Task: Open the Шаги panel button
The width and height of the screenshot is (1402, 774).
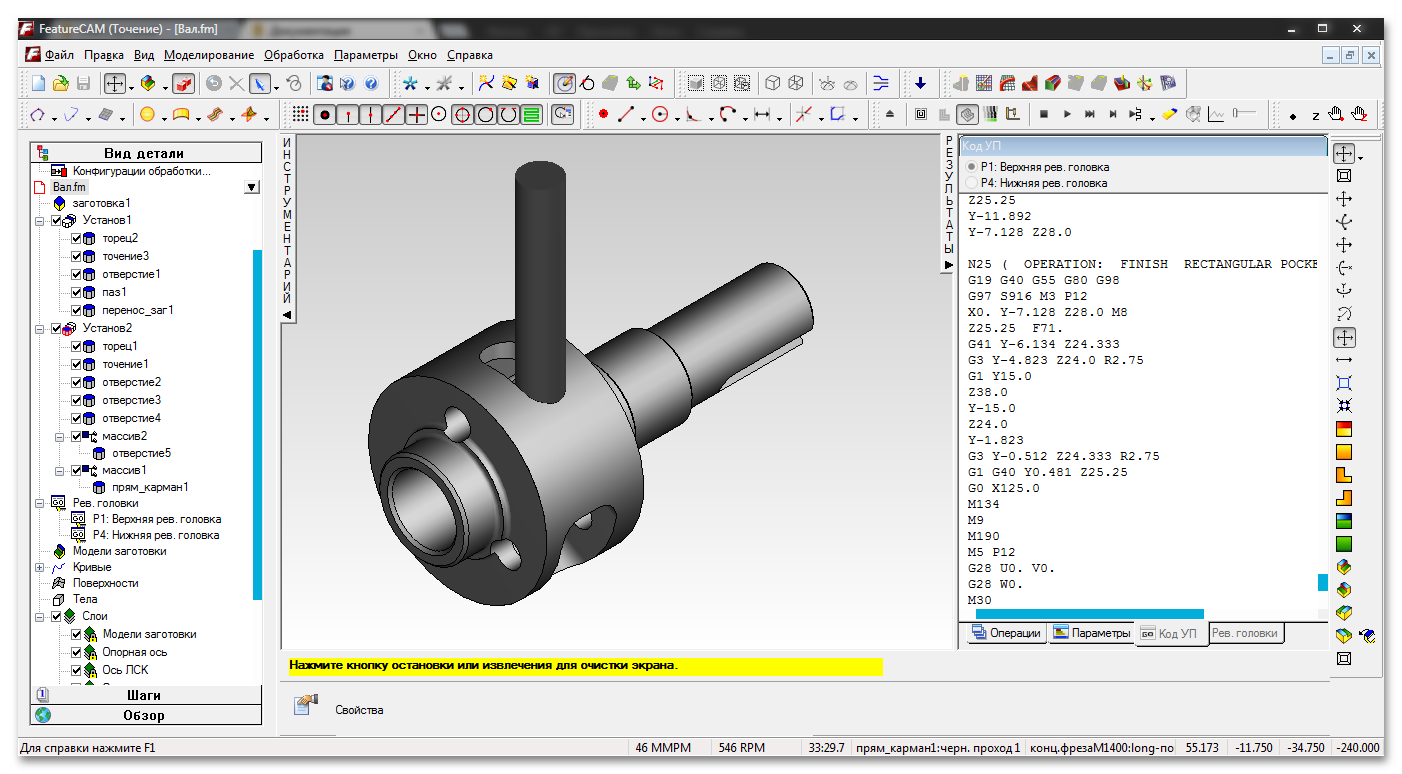Action: tap(144, 695)
